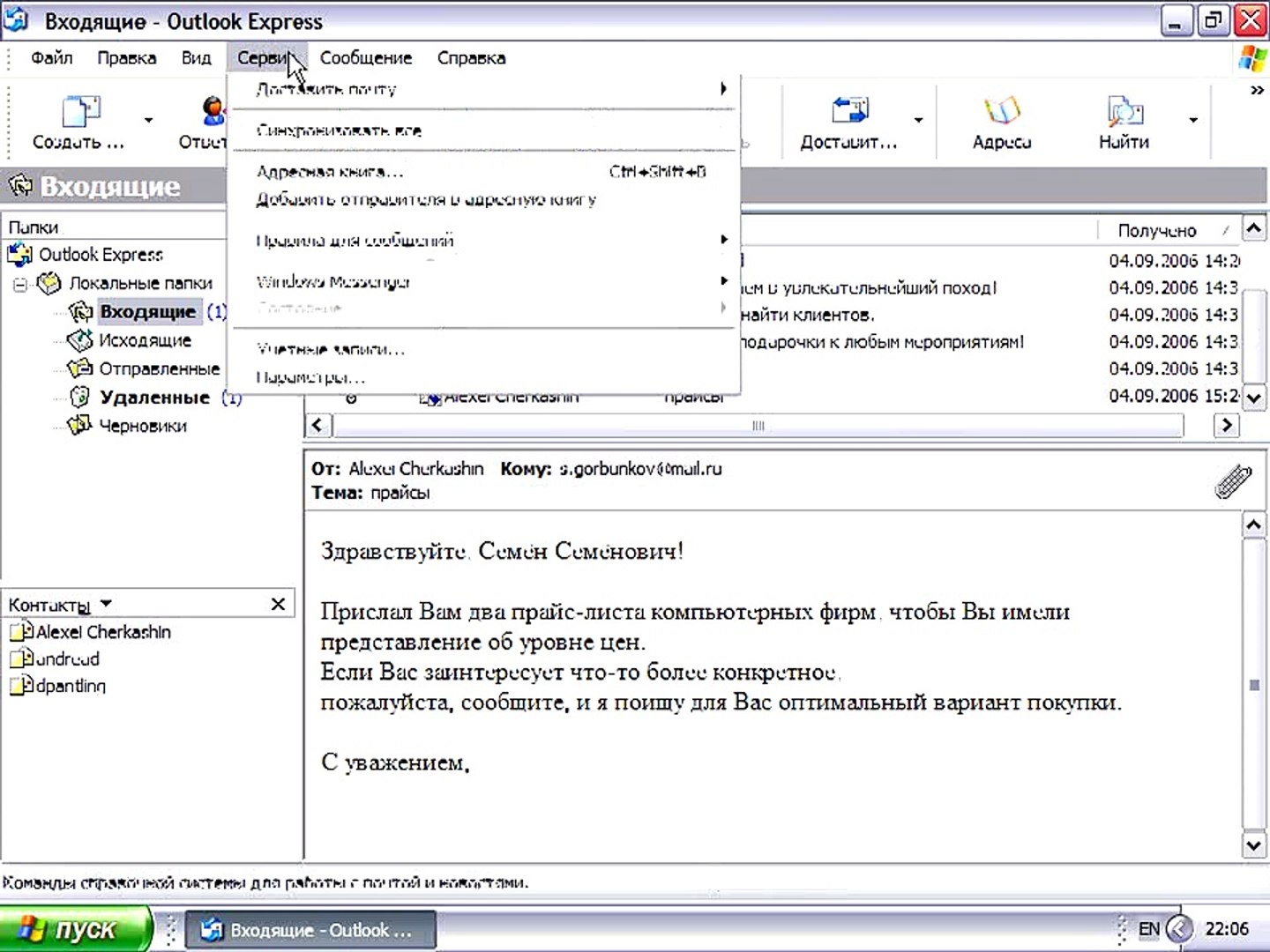Click the preview pane scroll down arrow
The height and width of the screenshot is (952, 1270).
click(1254, 844)
